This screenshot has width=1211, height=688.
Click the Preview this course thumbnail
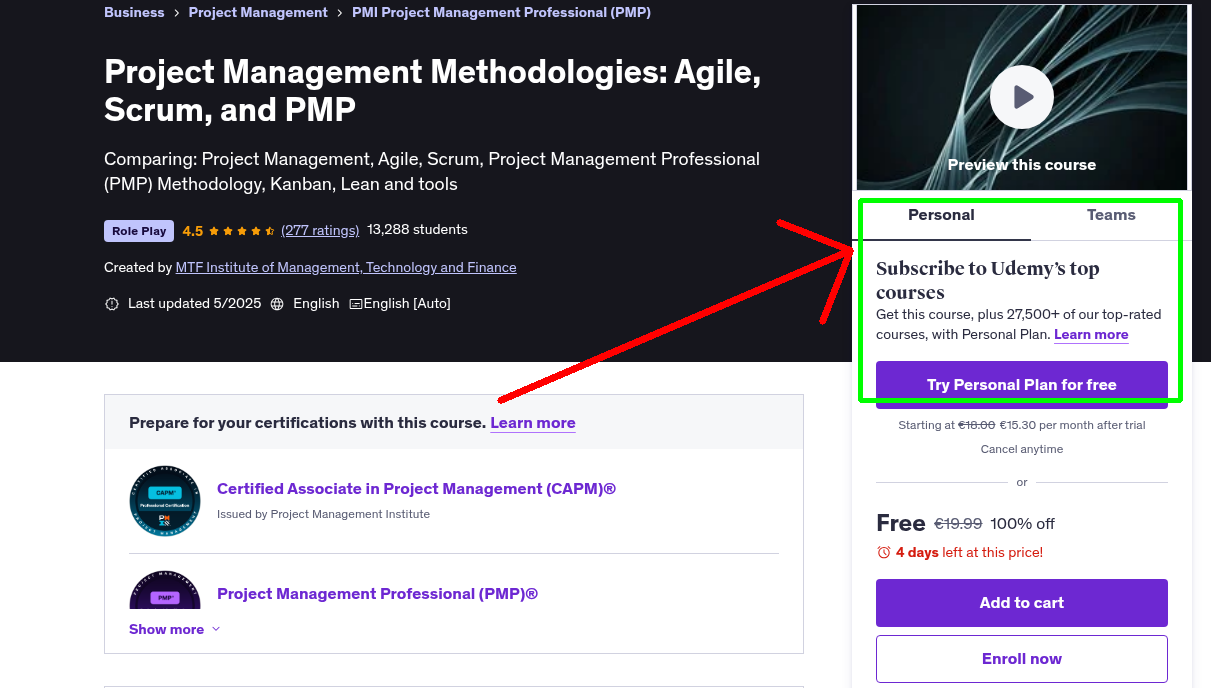click(x=1022, y=97)
